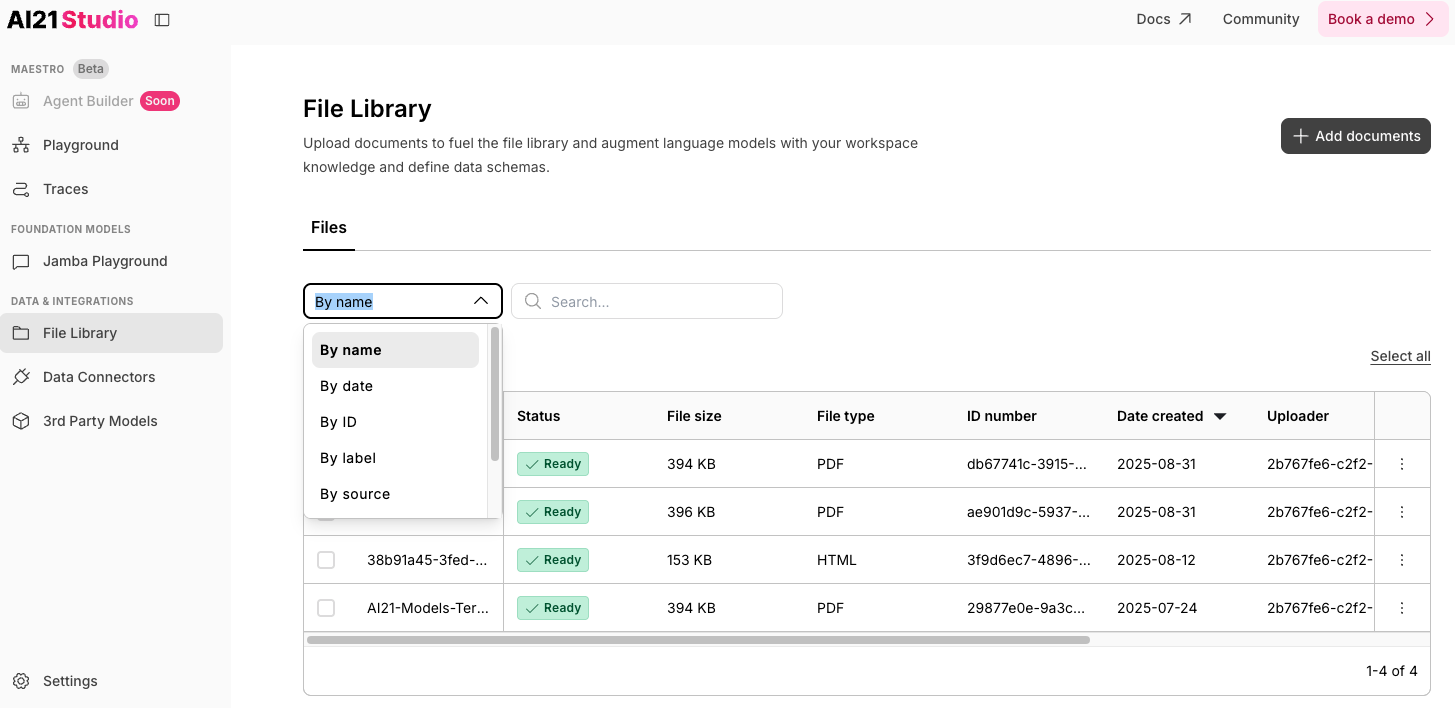Click Book a demo button
This screenshot has width=1455, height=708.
point(1383,19)
